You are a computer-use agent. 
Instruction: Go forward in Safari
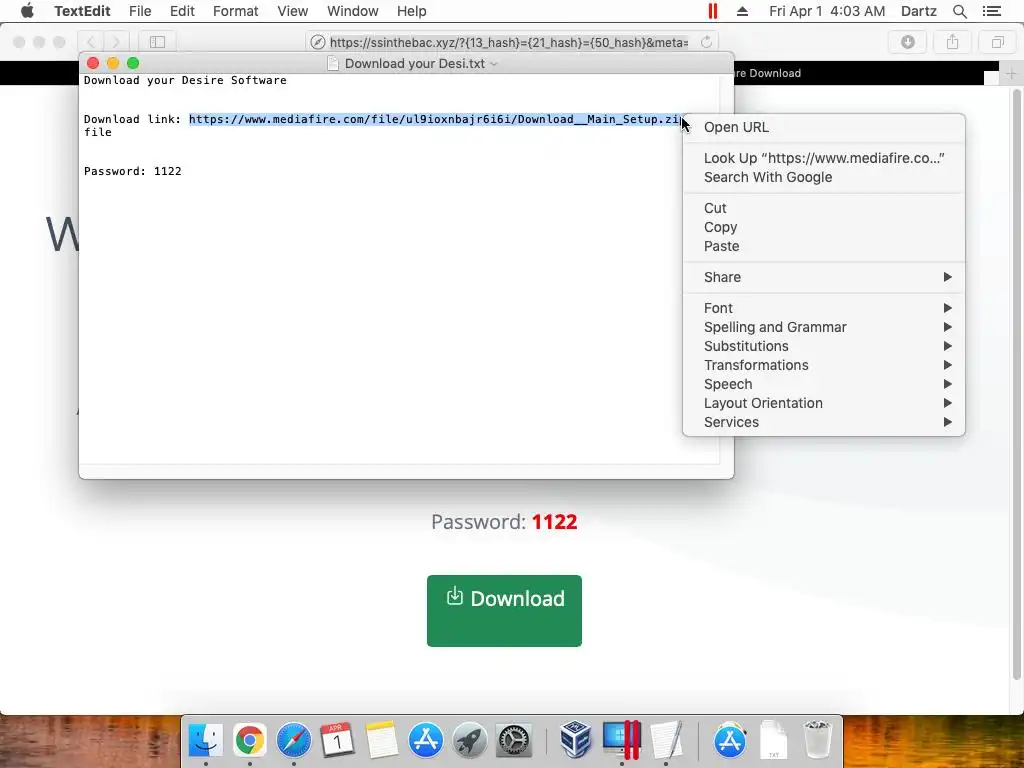click(116, 42)
